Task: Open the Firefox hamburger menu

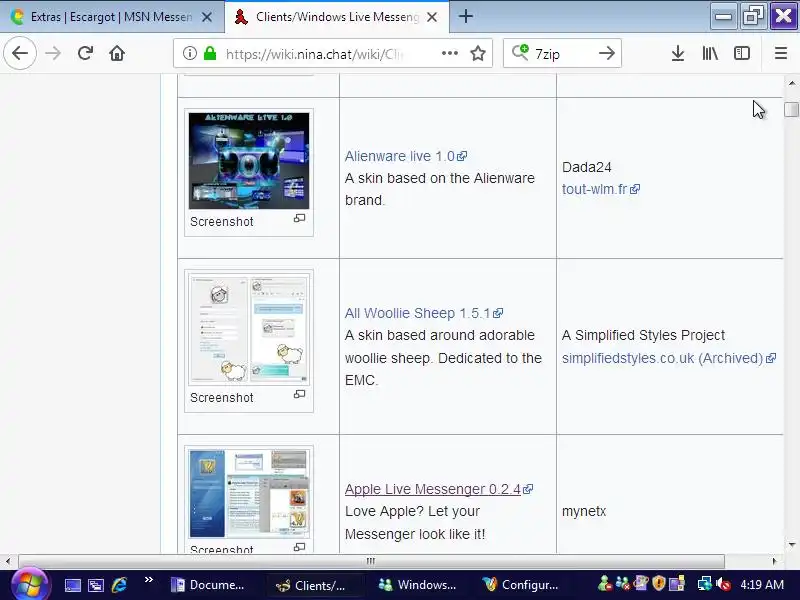Action: click(781, 53)
